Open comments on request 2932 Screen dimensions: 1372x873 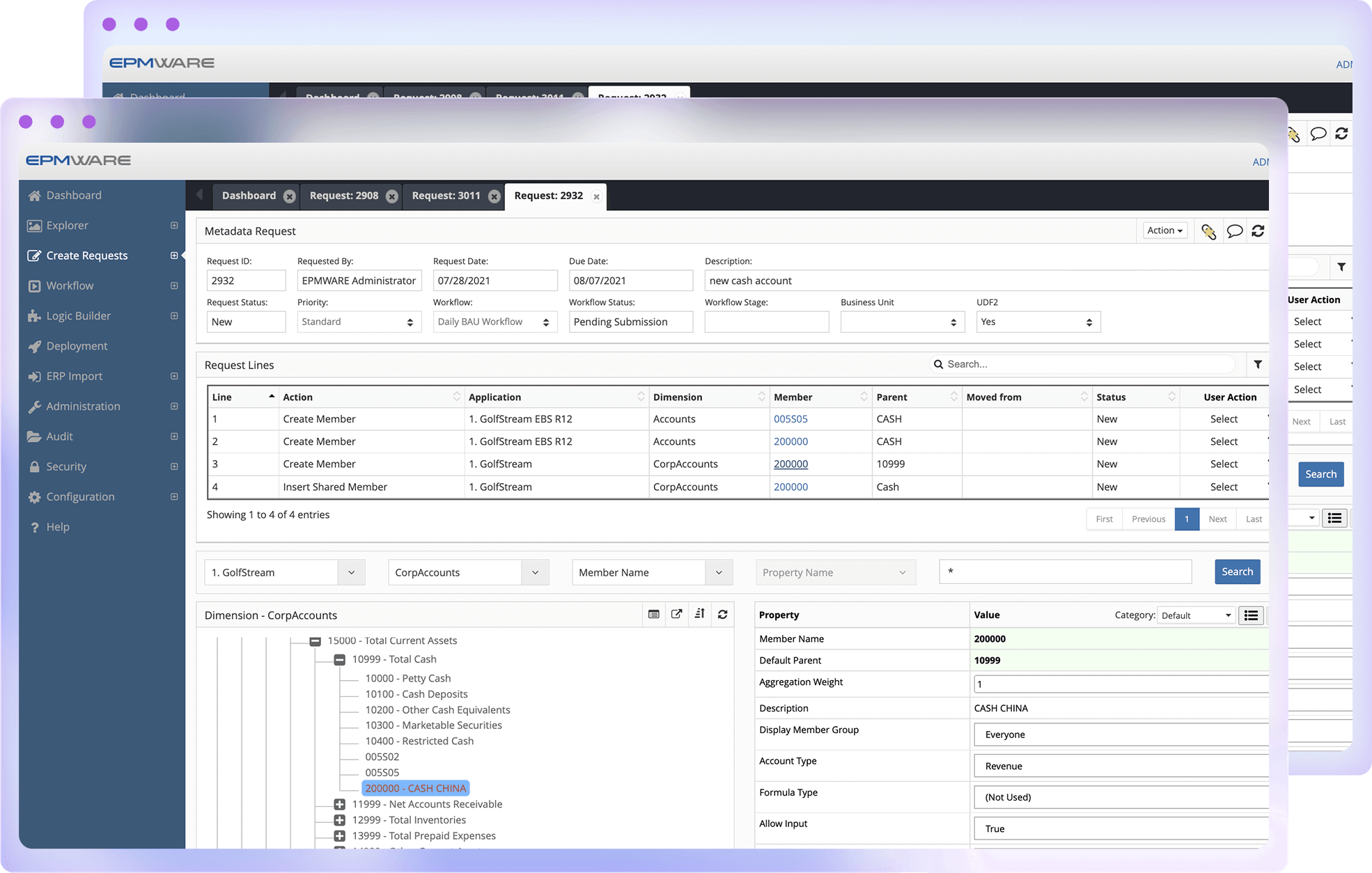pos(1234,230)
